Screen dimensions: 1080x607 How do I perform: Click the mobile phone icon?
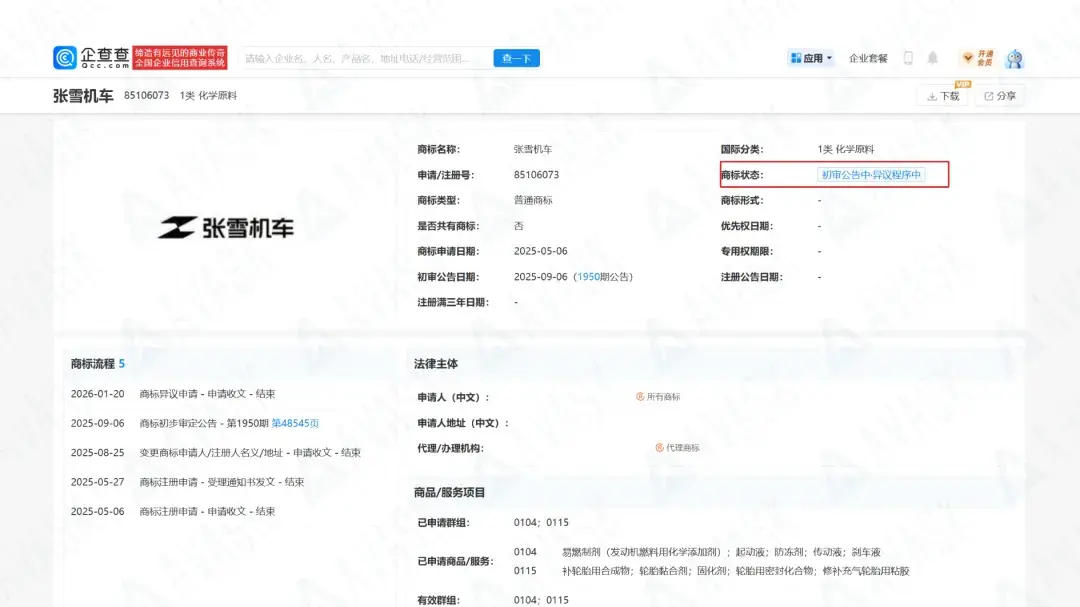(x=908, y=59)
